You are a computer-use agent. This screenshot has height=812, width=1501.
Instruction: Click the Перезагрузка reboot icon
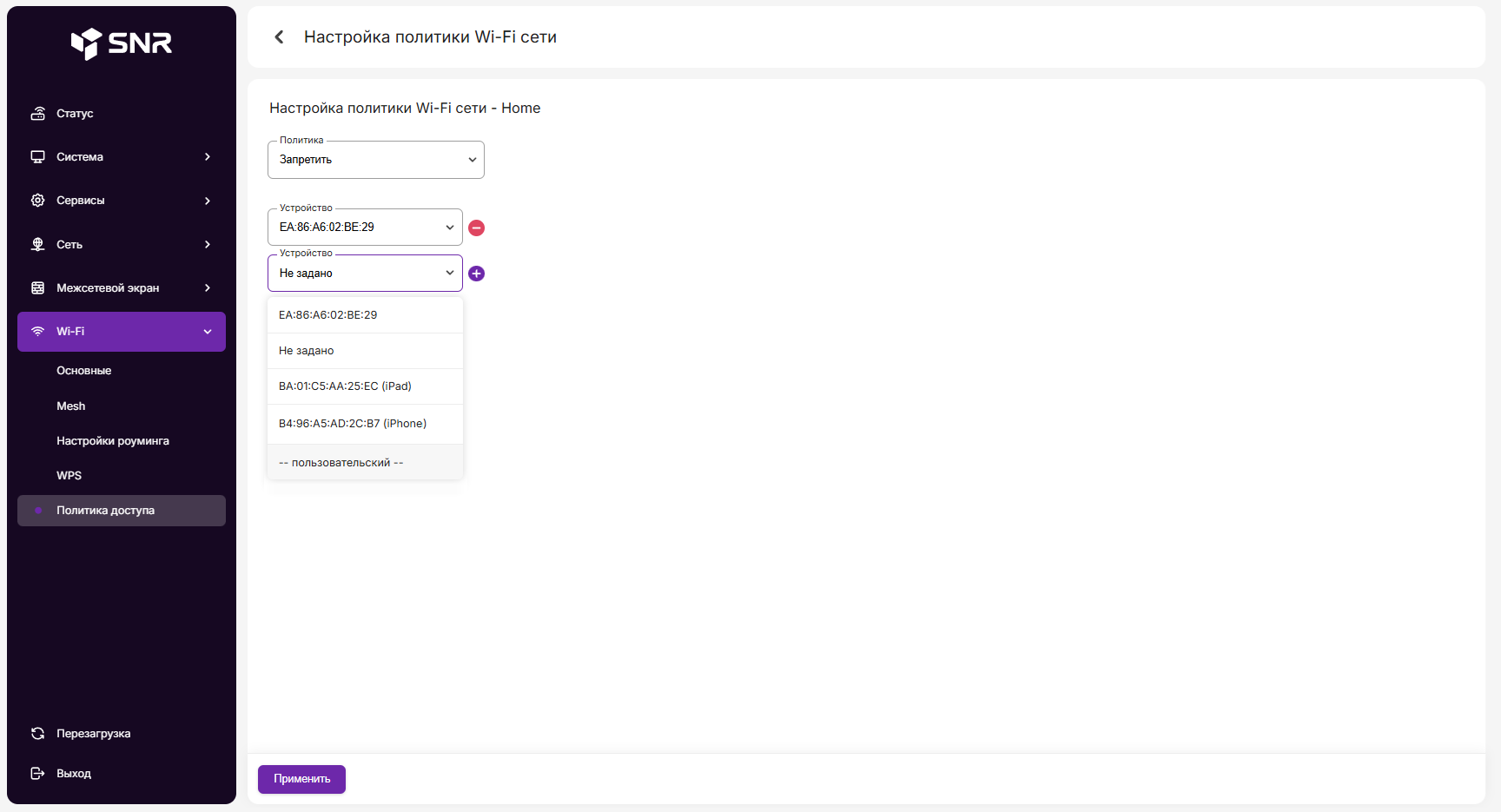click(x=38, y=734)
